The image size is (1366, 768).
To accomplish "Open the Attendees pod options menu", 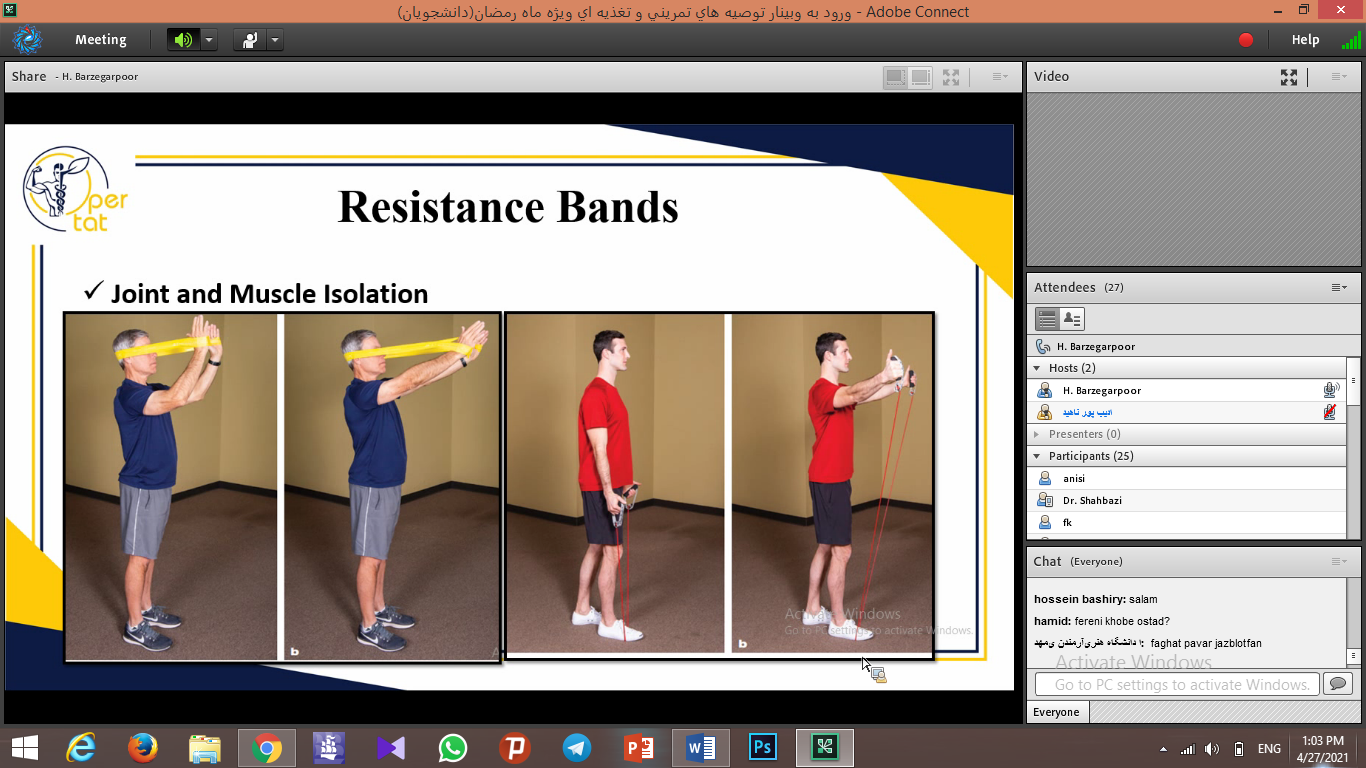I will pos(1338,288).
